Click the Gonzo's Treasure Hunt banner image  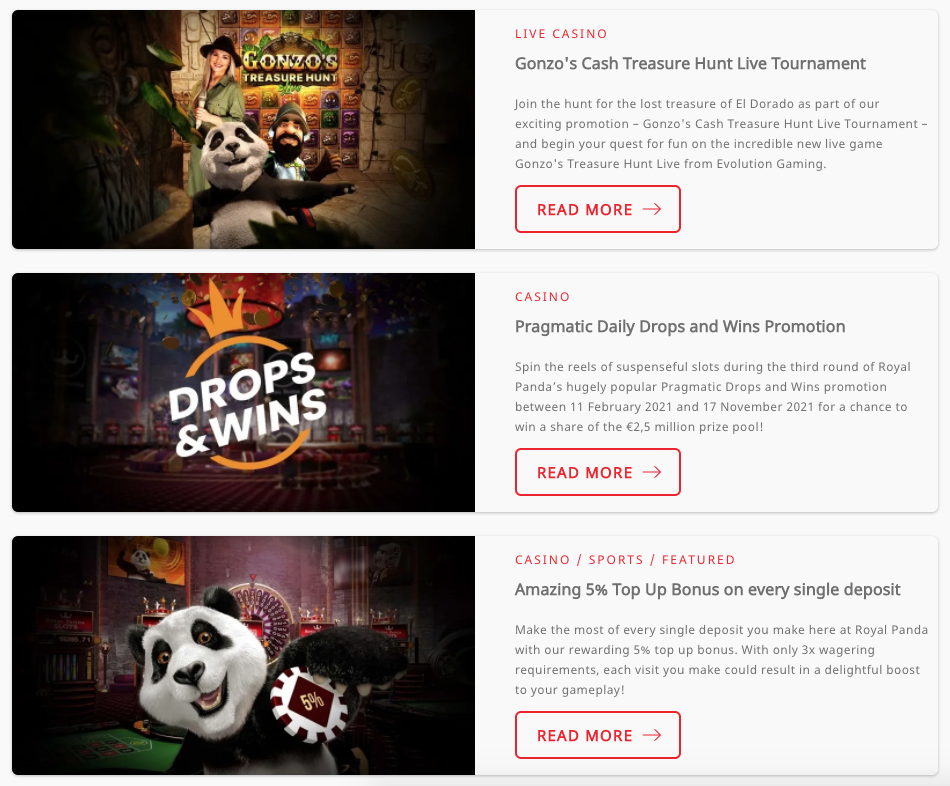tap(244, 130)
